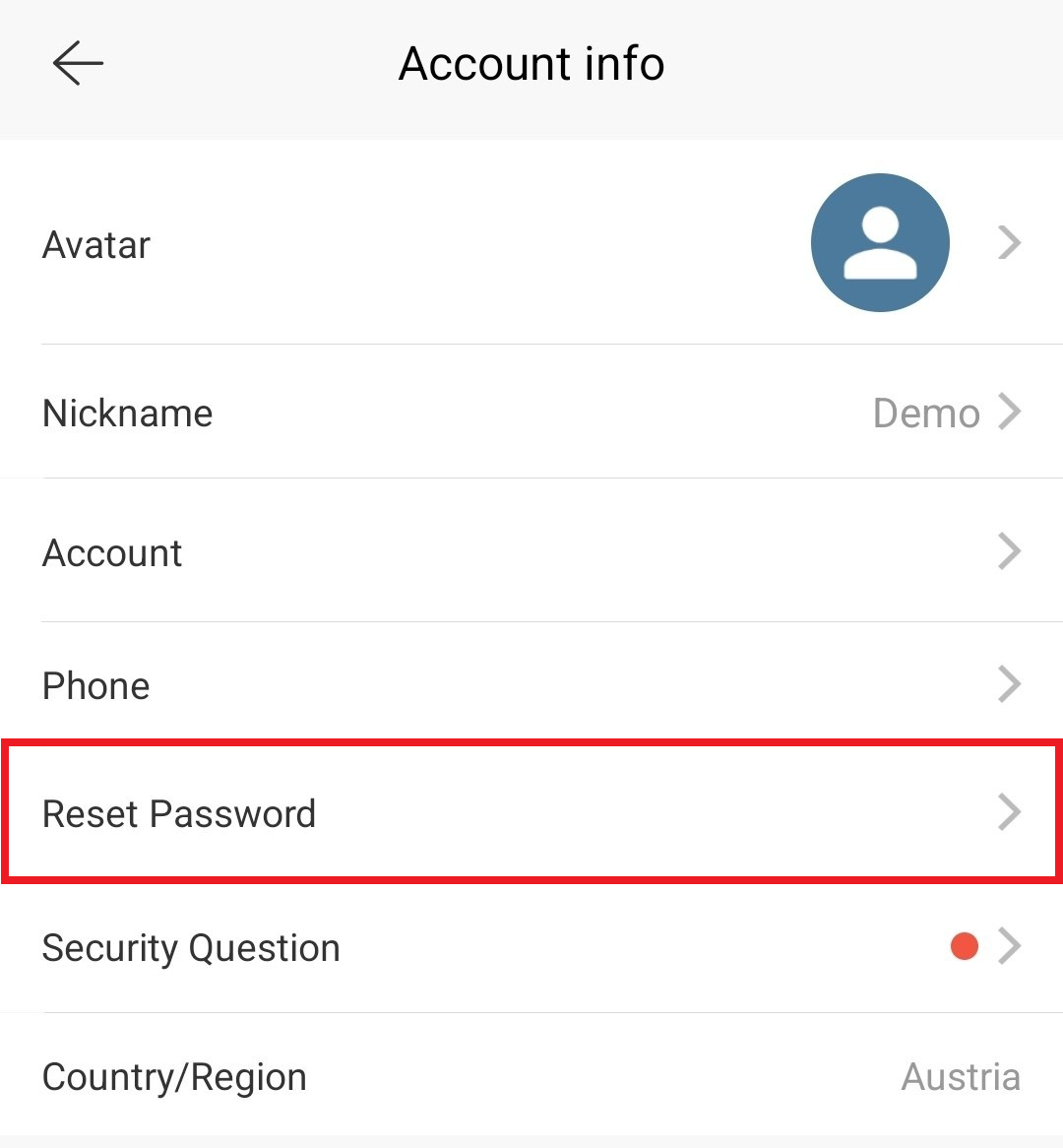This screenshot has width=1063, height=1148.
Task: Tap the chevron in Avatar row
Action: tap(1010, 242)
